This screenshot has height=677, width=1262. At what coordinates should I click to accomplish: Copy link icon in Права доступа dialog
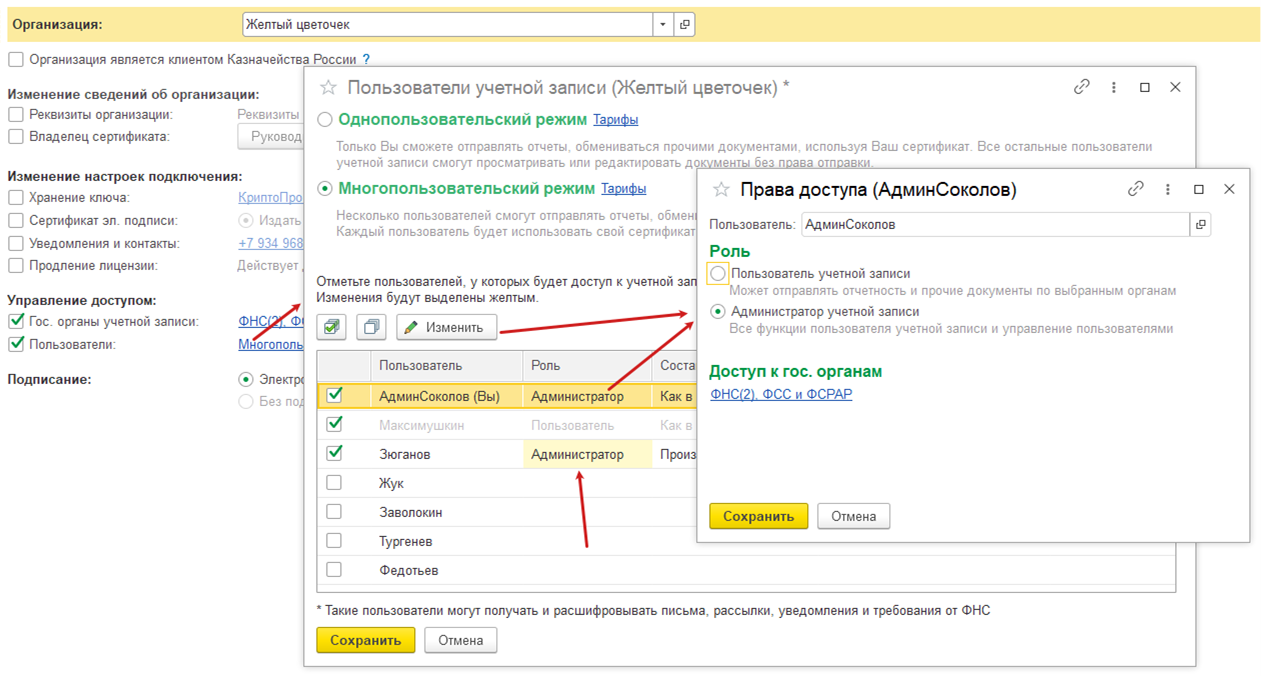pos(1135,189)
